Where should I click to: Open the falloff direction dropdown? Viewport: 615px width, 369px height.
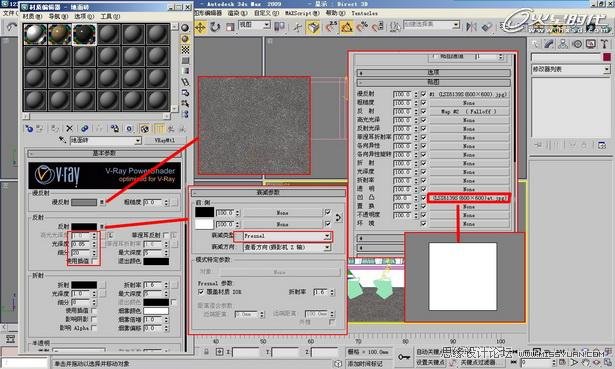pyautogui.click(x=327, y=247)
